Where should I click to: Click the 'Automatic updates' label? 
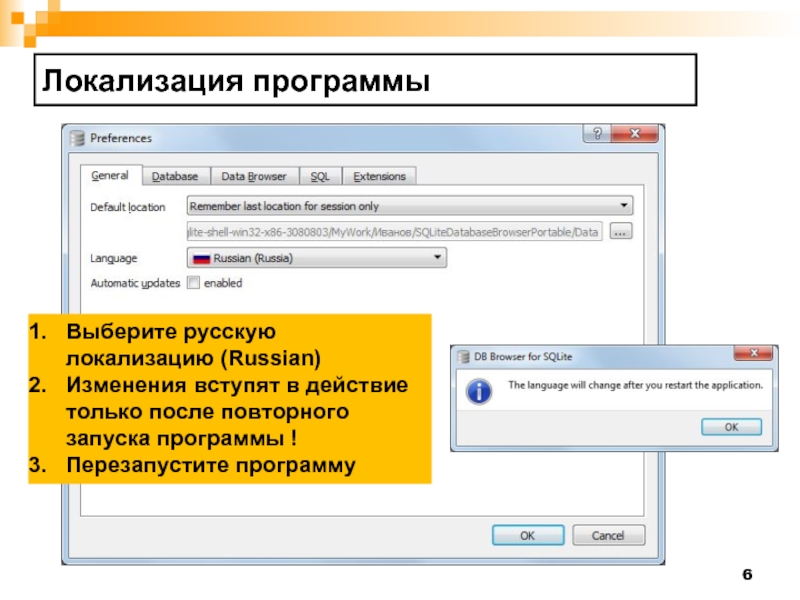pos(135,283)
